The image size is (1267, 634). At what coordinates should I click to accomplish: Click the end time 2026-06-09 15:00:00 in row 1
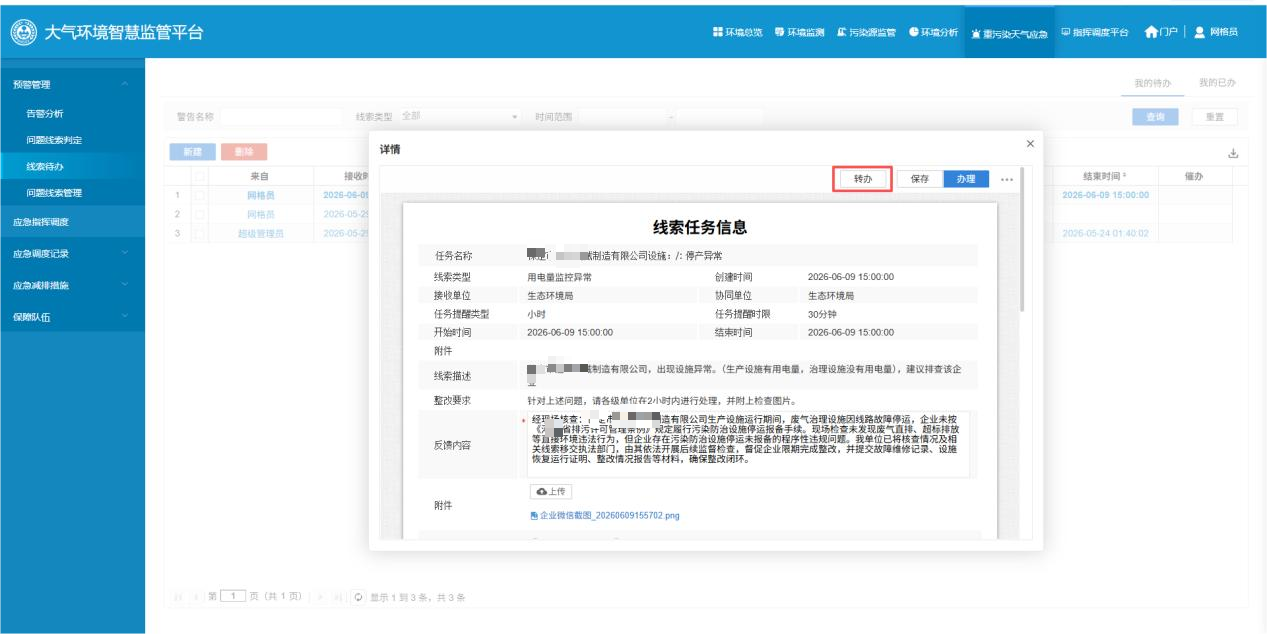pyautogui.click(x=1105, y=194)
